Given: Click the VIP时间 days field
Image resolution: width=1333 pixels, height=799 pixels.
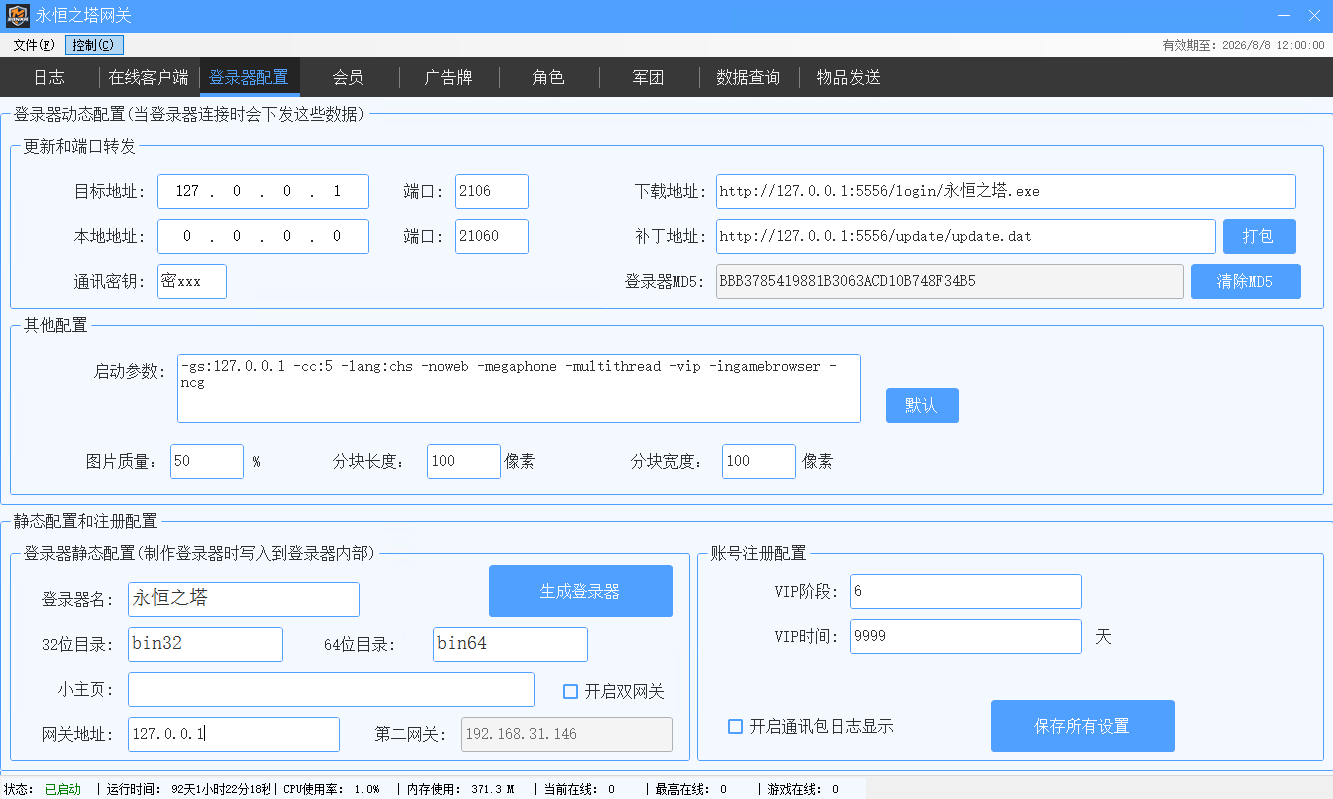Looking at the screenshot, I should [x=966, y=636].
